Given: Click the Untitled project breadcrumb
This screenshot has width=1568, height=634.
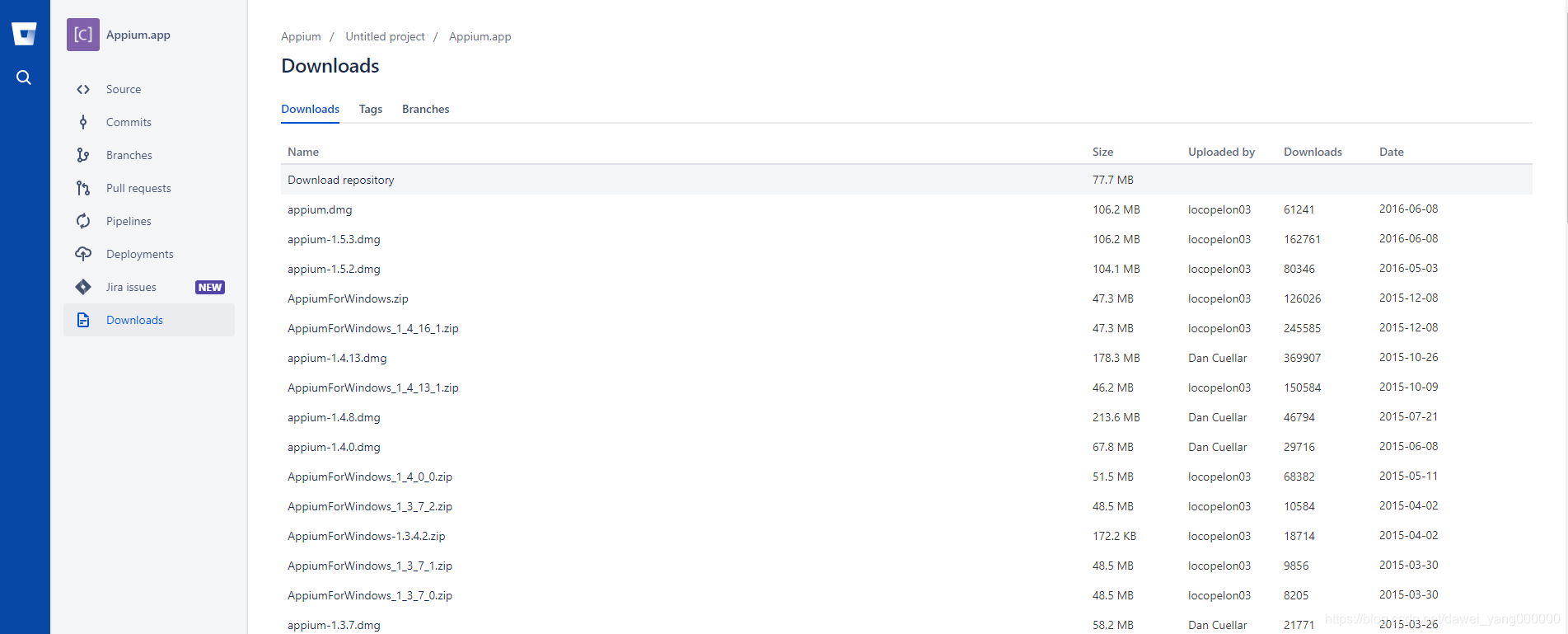Looking at the screenshot, I should [x=385, y=36].
